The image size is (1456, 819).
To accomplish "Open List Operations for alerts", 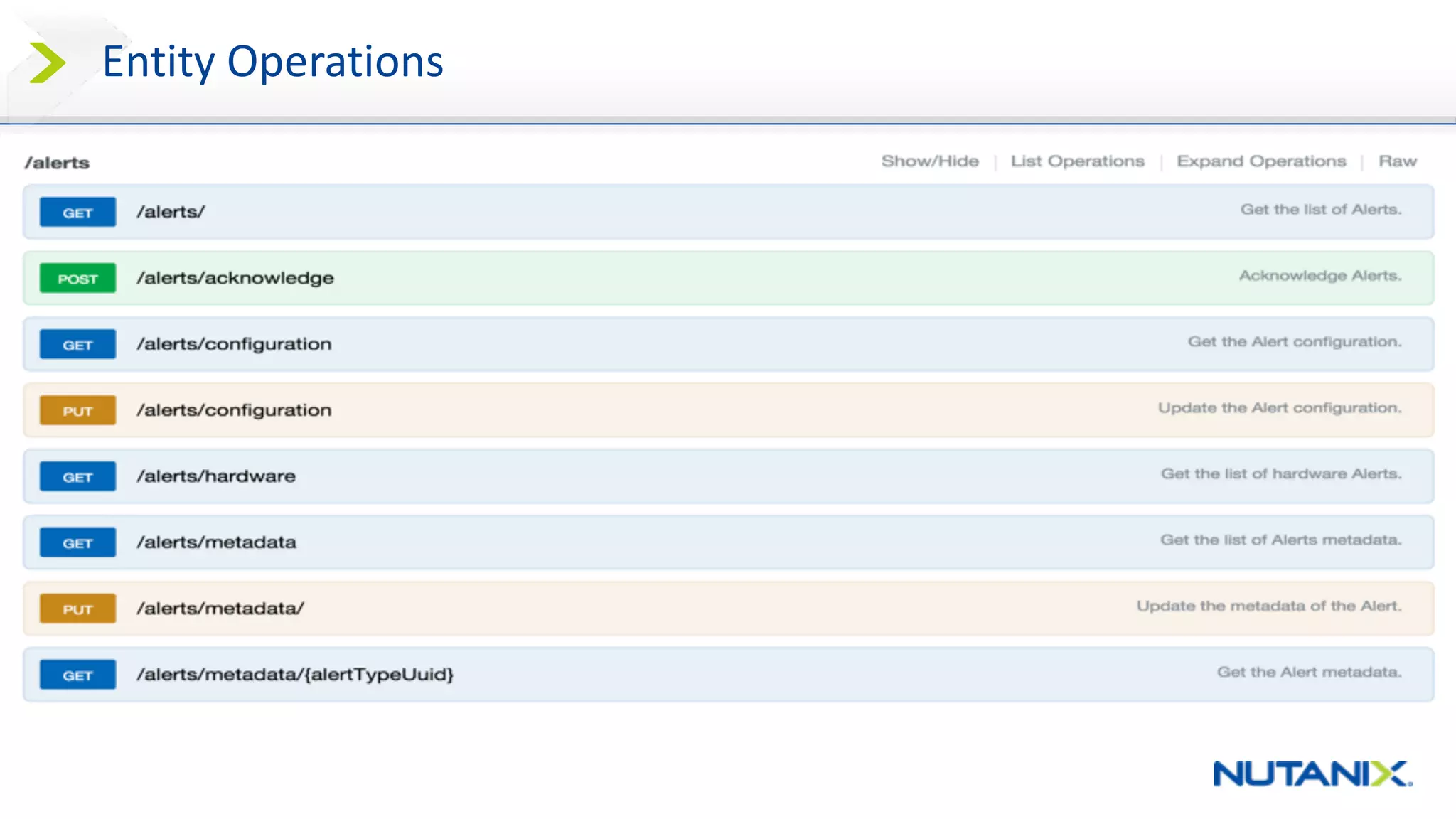I will coord(1078,161).
